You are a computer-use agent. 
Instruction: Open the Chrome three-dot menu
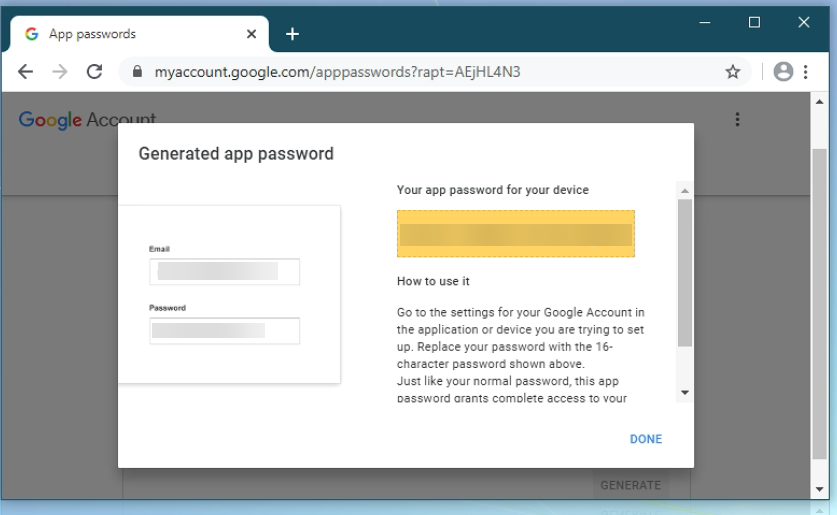coord(806,72)
